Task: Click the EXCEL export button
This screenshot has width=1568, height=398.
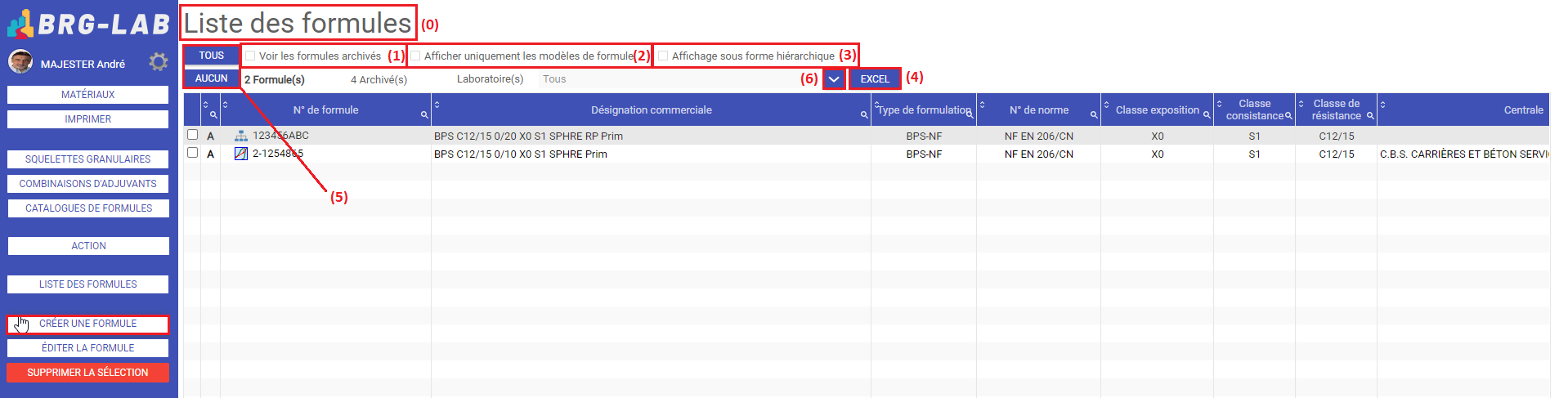Action: (x=875, y=79)
